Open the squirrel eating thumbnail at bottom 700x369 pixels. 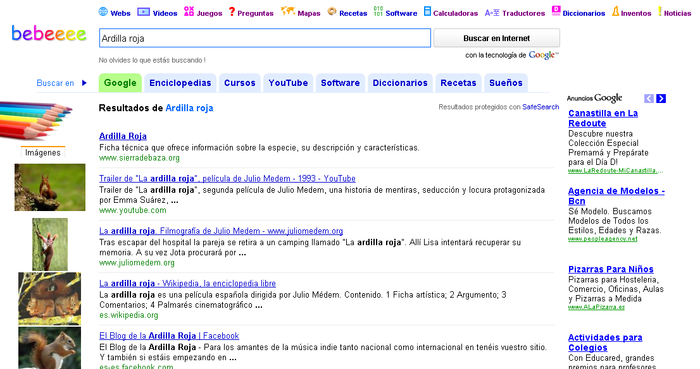pos(50,348)
